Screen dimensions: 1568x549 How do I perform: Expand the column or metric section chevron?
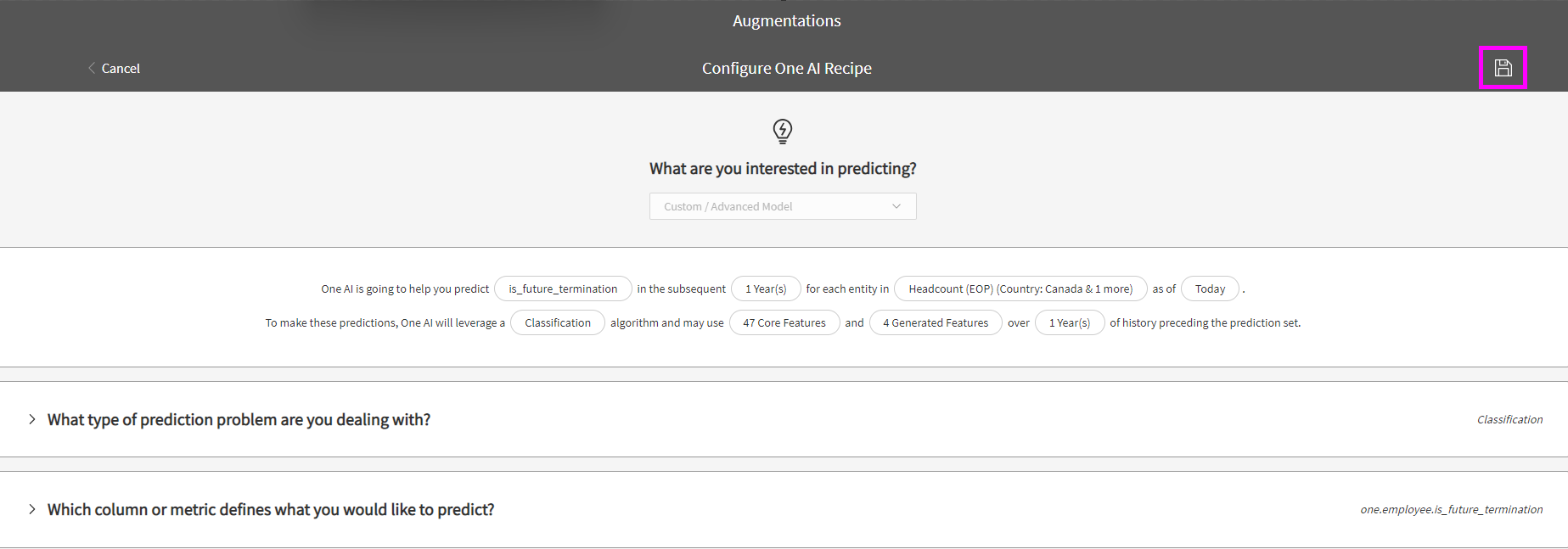coord(32,509)
